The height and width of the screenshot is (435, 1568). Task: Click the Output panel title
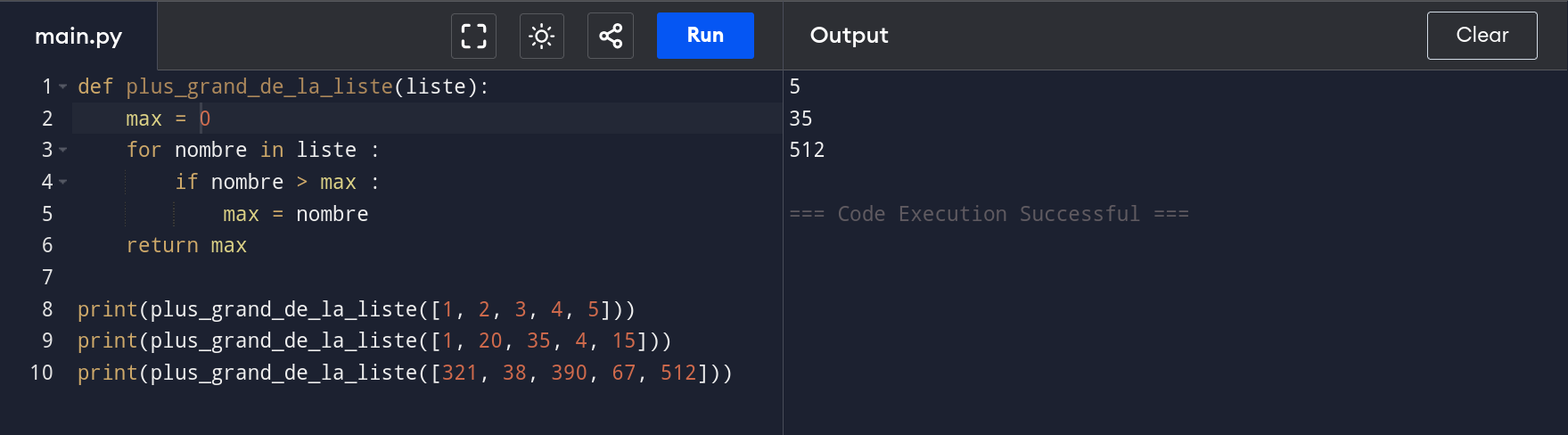pos(849,36)
